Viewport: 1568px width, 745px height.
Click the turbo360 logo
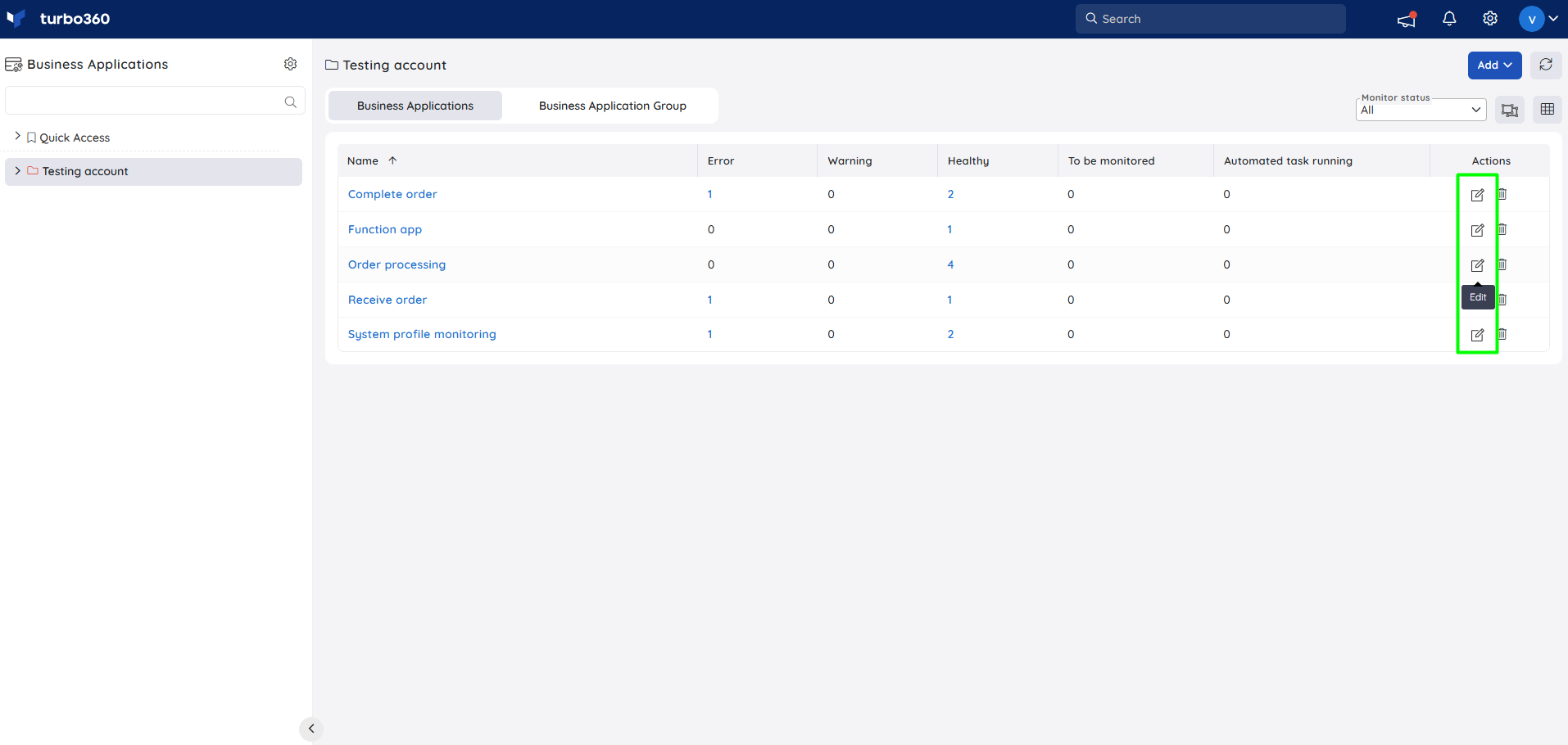click(x=58, y=18)
